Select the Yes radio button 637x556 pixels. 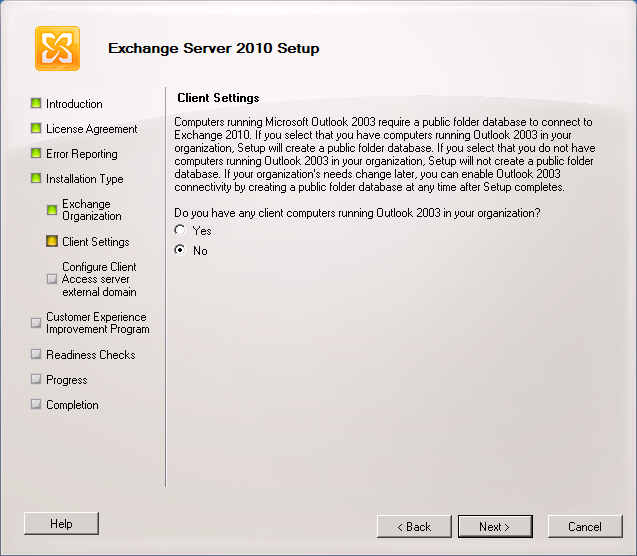coord(180,230)
